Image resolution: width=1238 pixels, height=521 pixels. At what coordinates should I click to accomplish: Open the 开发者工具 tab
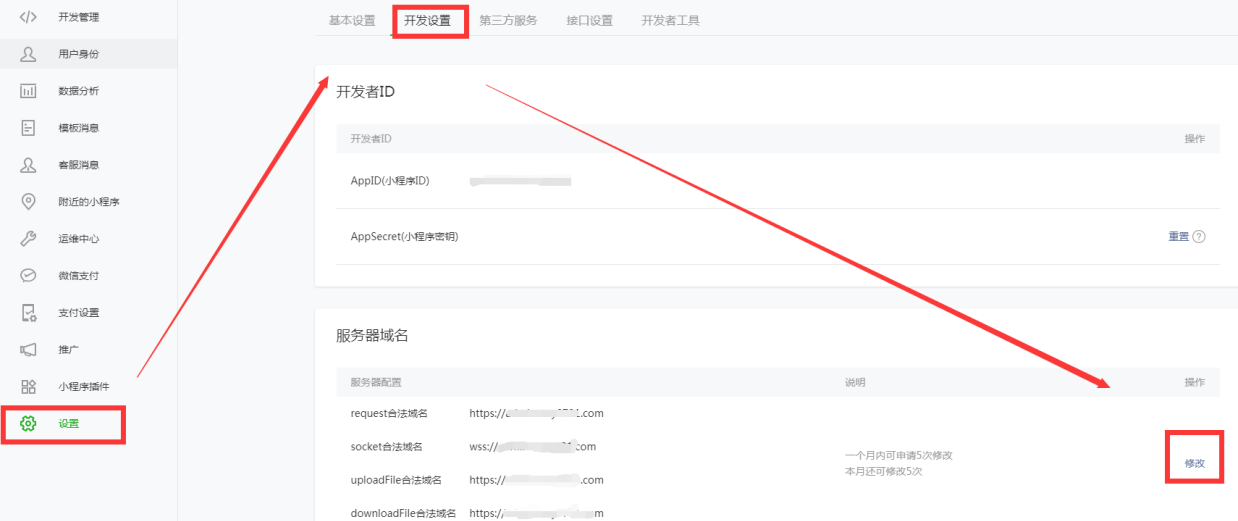tap(670, 20)
